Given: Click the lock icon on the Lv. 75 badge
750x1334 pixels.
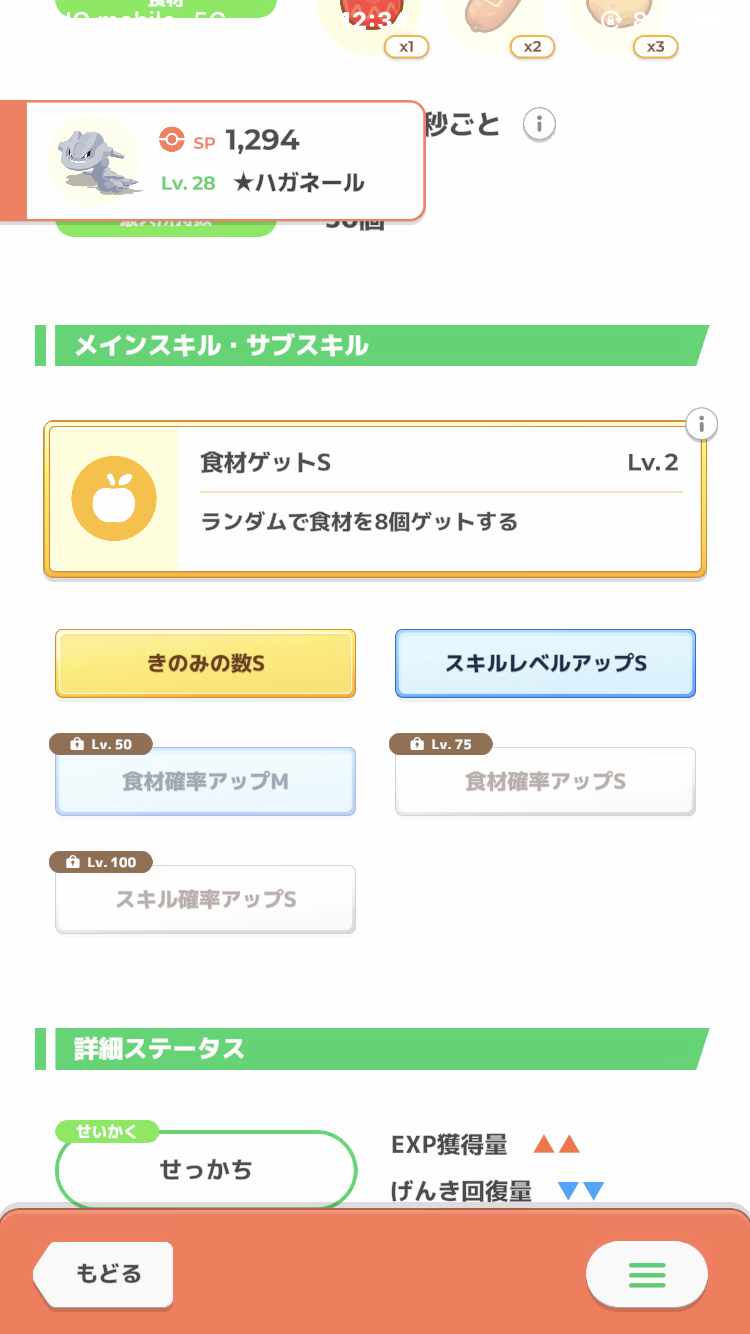Looking at the screenshot, I should (417, 744).
